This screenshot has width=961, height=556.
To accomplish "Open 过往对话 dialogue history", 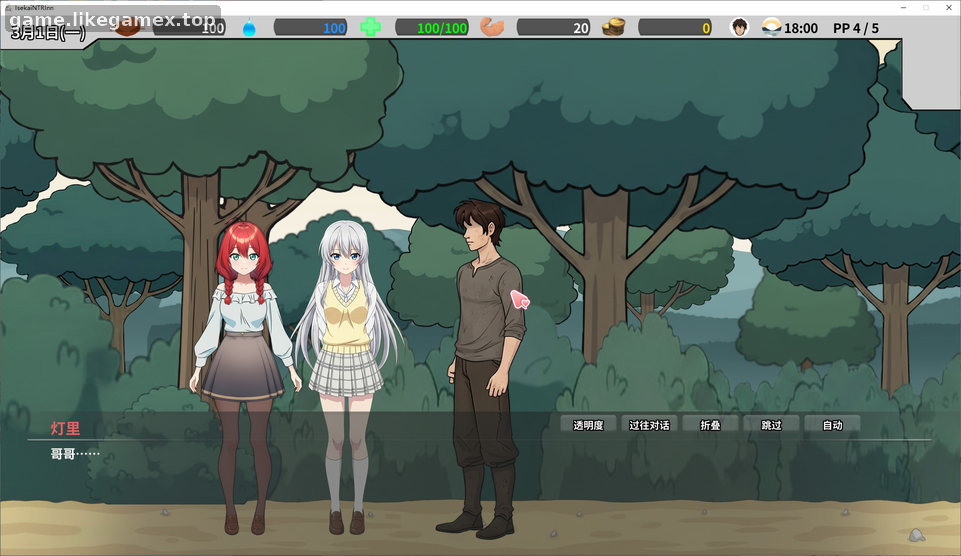I will [x=649, y=425].
